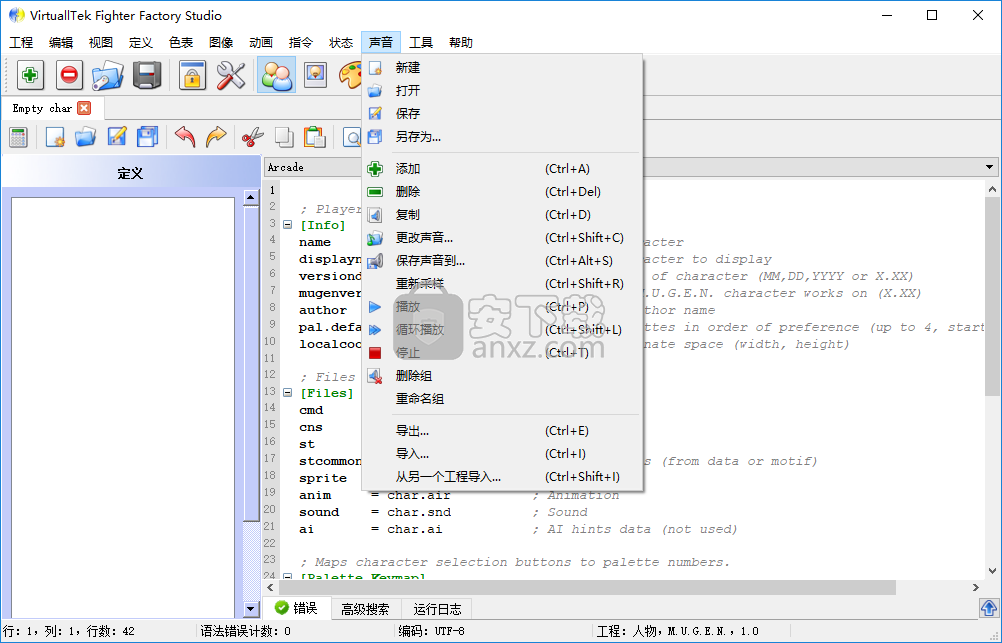Click the green plus new project icon
Viewport: 1002px width, 643px height.
(x=31, y=75)
